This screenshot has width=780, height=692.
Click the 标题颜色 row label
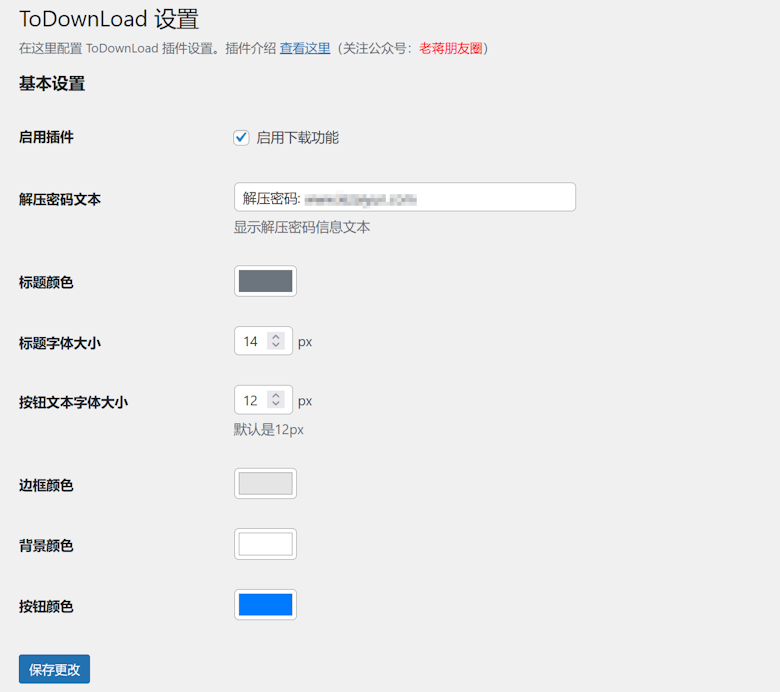coord(46,283)
